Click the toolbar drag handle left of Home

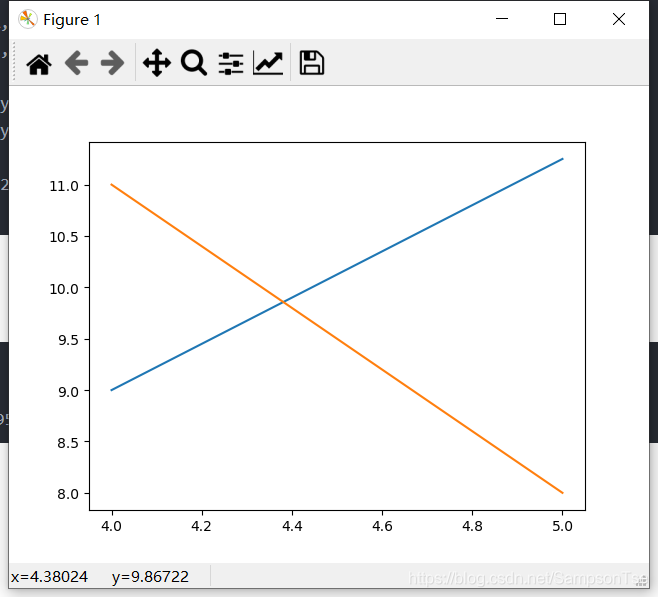(14, 61)
